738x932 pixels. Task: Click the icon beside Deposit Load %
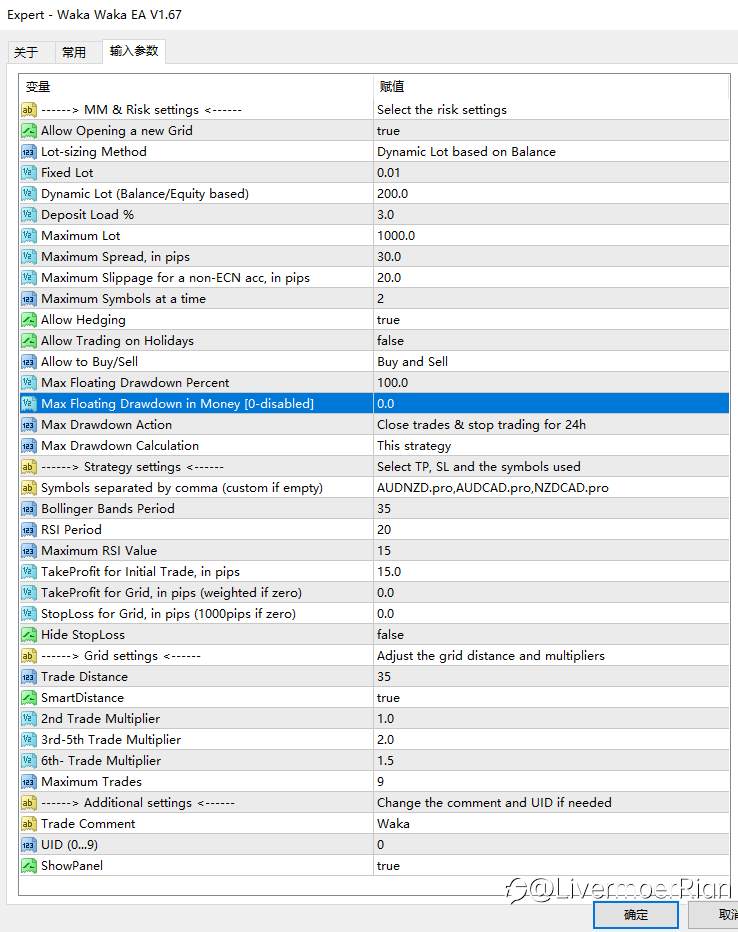[x=29, y=215]
